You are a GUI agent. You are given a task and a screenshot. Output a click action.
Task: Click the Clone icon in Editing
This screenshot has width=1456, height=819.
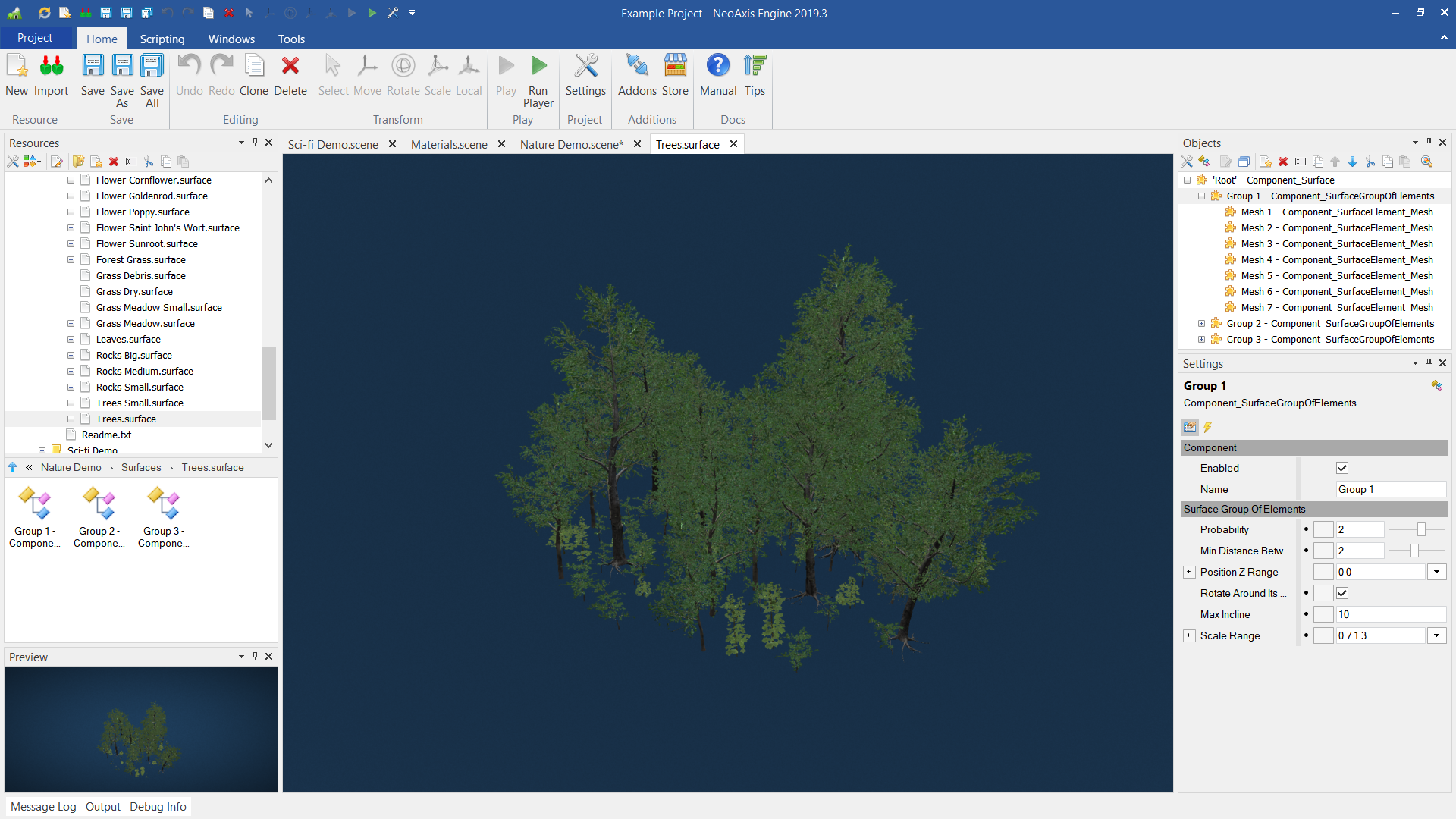(254, 67)
